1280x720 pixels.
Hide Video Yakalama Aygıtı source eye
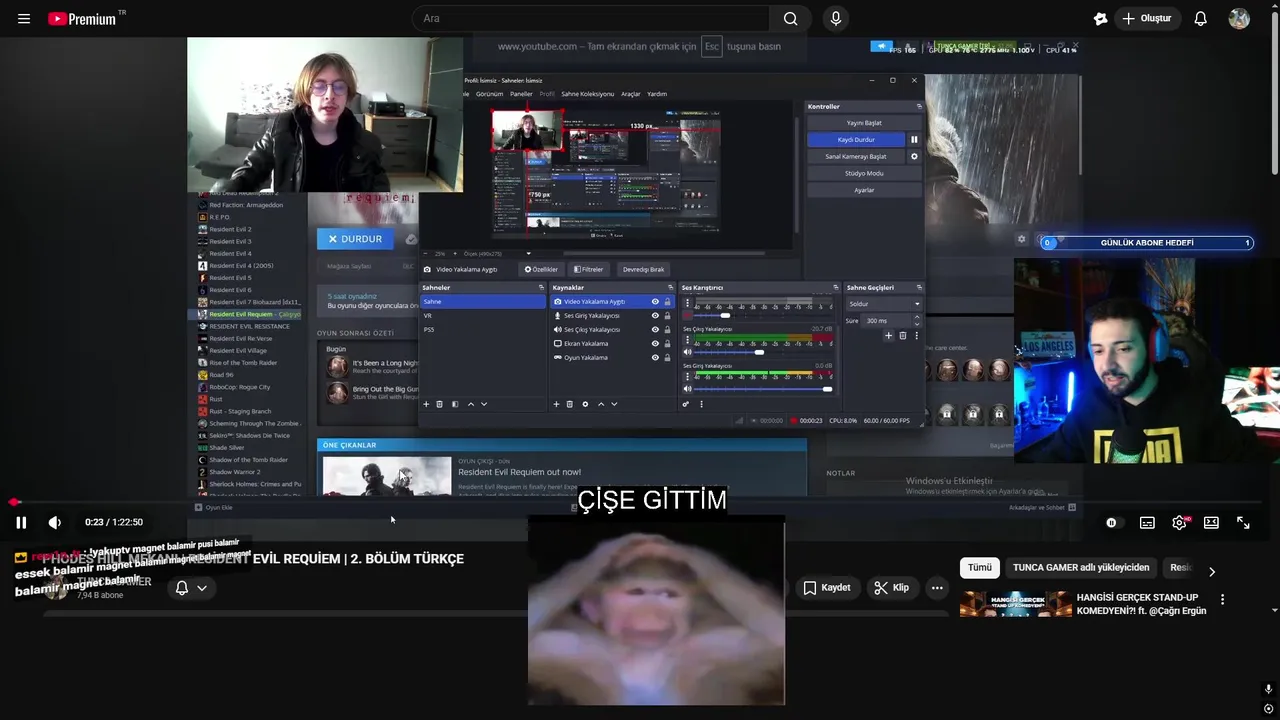[x=655, y=301]
